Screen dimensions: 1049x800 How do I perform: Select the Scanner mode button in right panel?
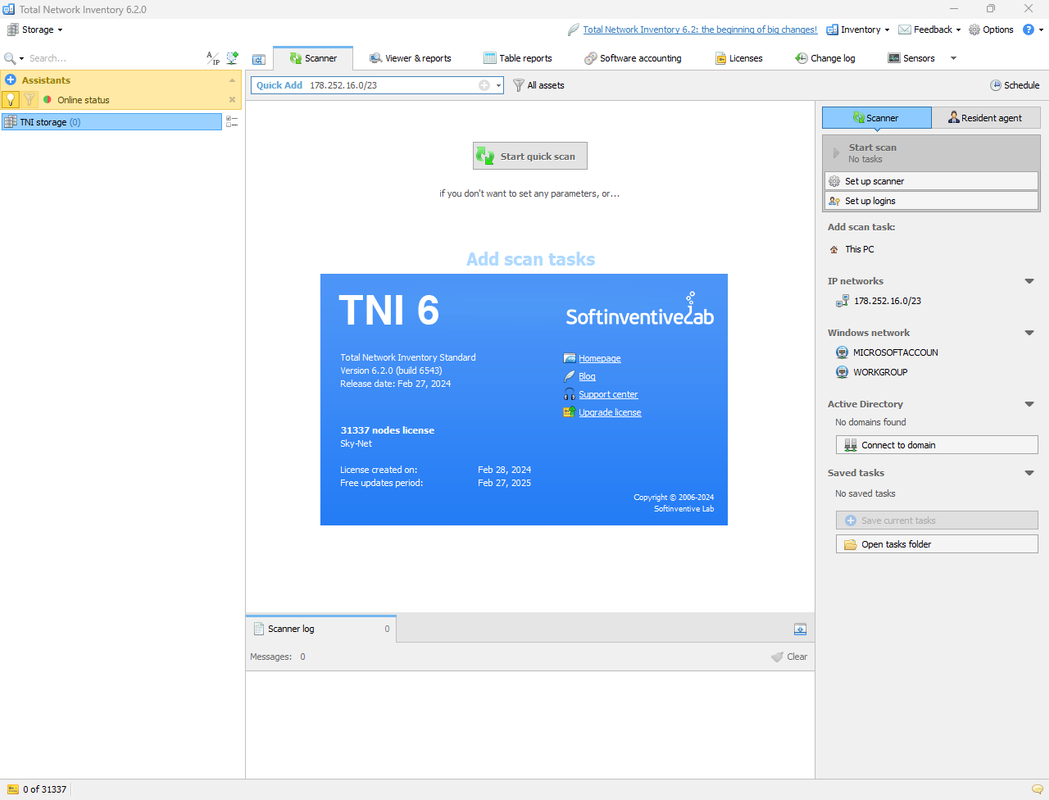pyautogui.click(x=876, y=118)
